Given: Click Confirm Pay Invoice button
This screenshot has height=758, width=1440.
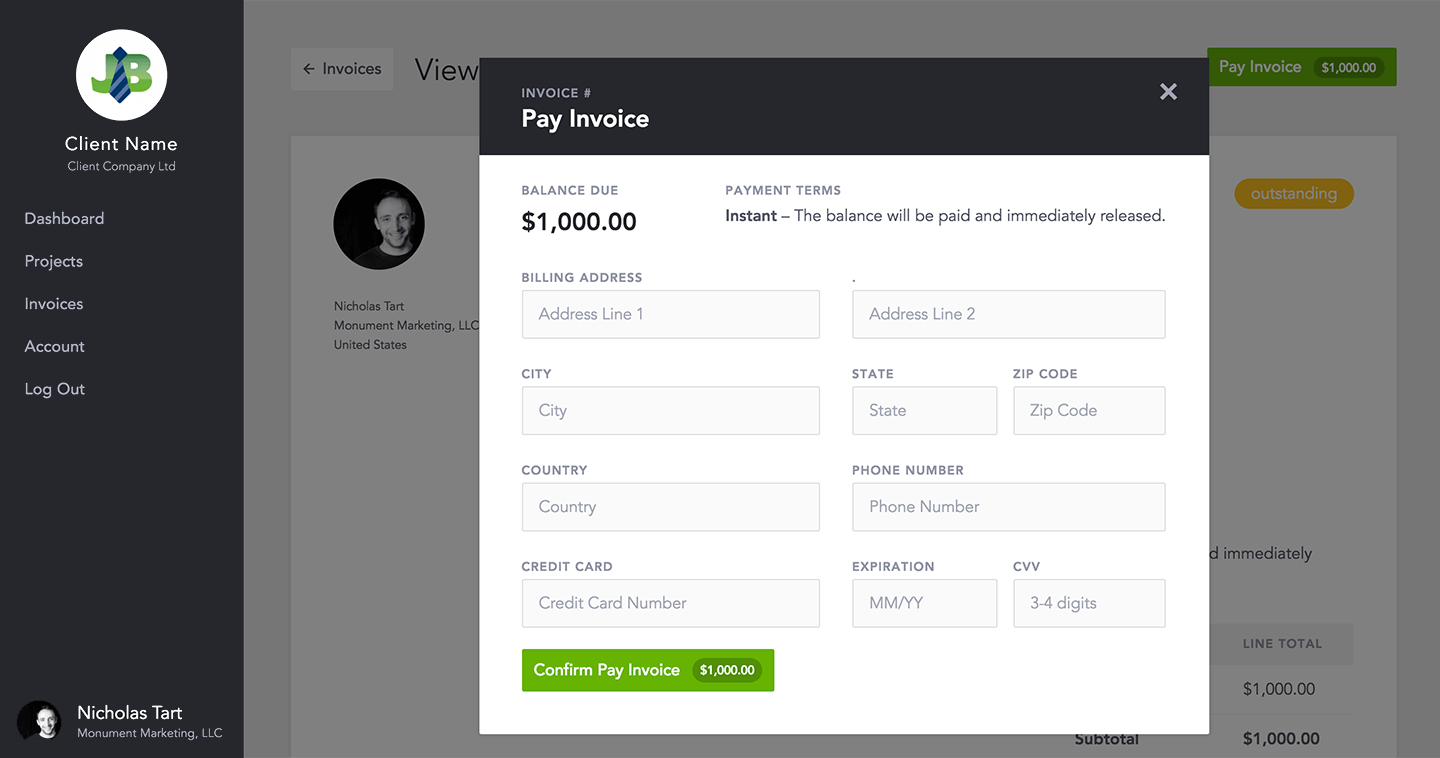Looking at the screenshot, I should [647, 670].
